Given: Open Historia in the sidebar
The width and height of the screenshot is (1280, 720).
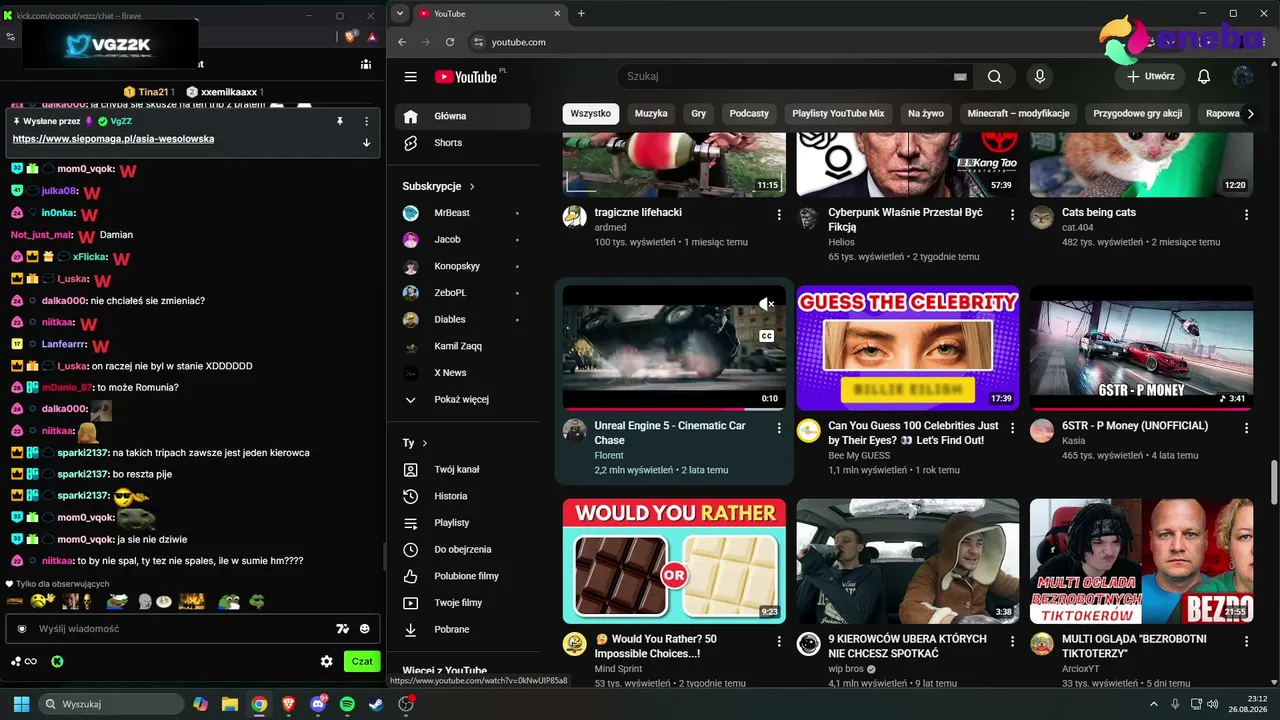Looking at the screenshot, I should click(x=463, y=496).
